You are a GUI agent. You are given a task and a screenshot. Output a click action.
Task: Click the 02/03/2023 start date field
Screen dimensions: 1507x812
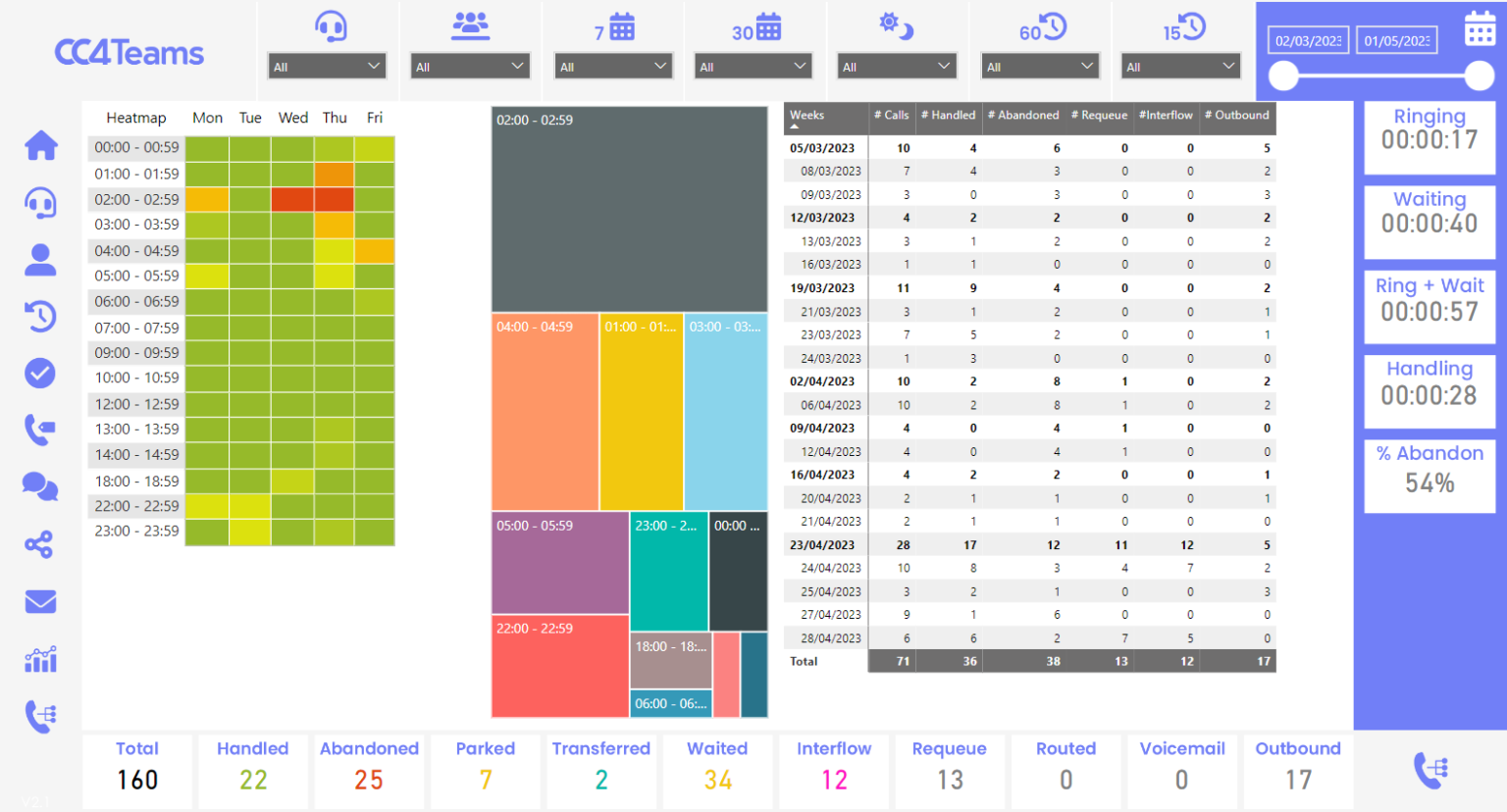pyautogui.click(x=1308, y=40)
